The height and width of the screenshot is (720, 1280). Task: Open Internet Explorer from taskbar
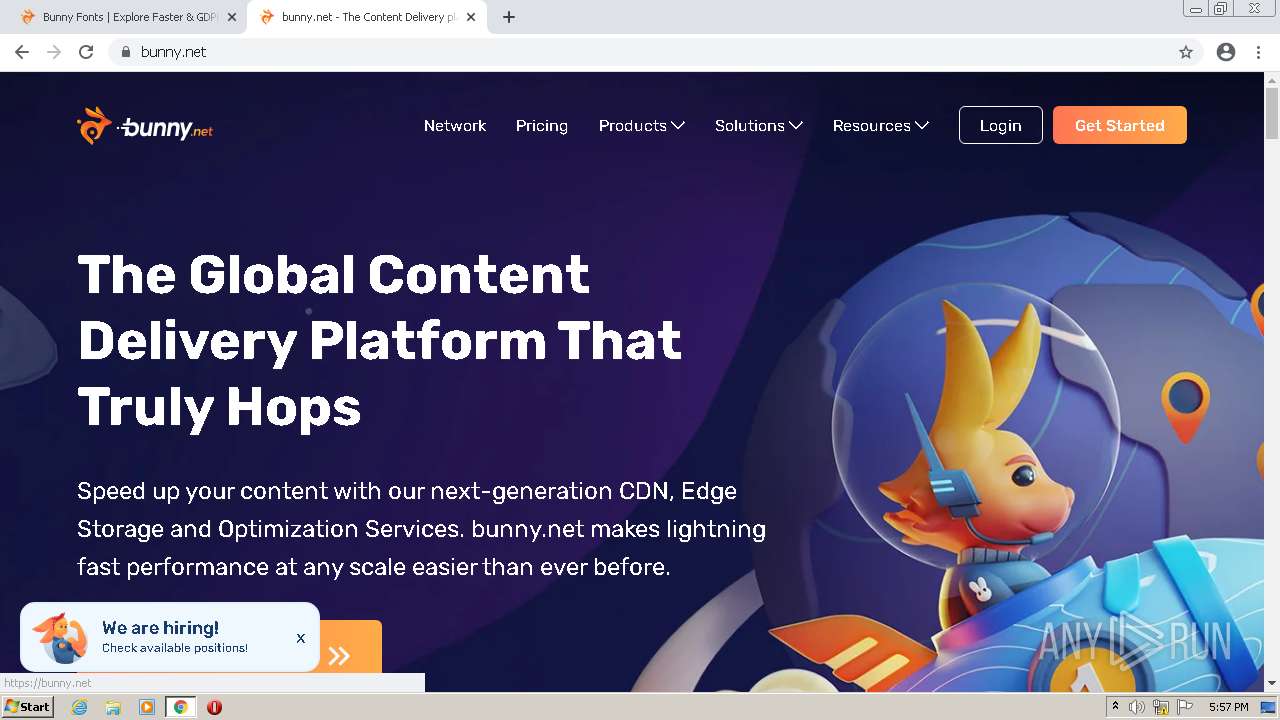pos(79,707)
